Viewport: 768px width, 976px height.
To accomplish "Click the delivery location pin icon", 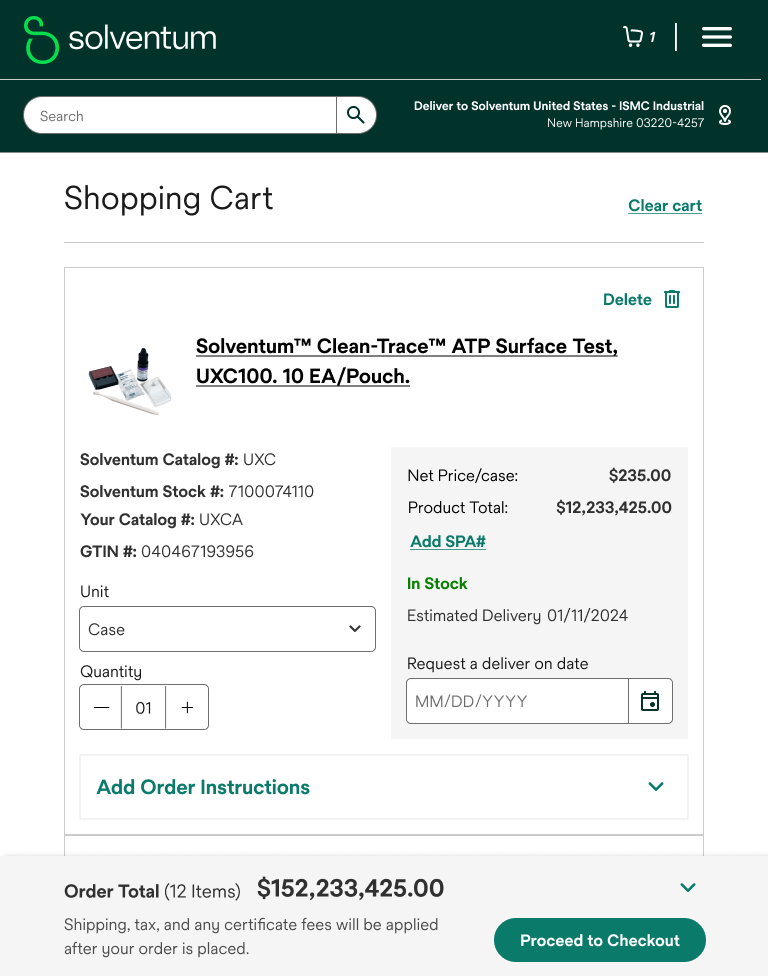I will click(725, 115).
